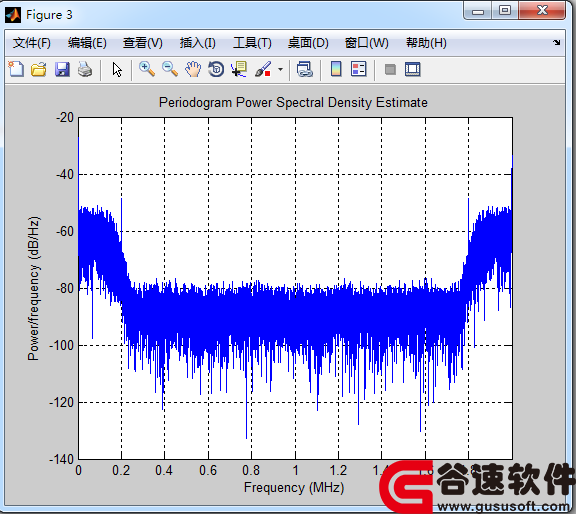Open a file with the folder icon
The image size is (576, 514).
pyautogui.click(x=39, y=69)
